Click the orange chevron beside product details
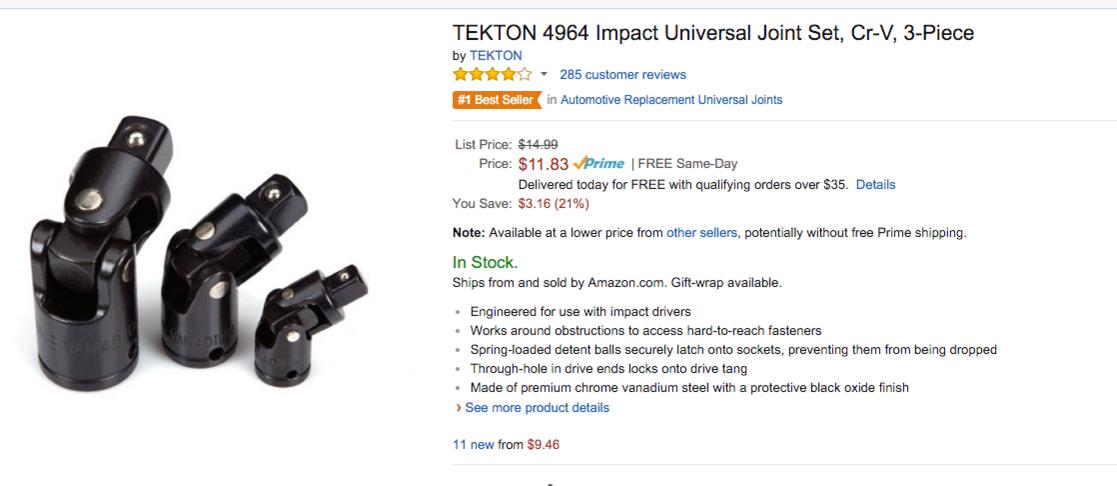The width and height of the screenshot is (1117, 486). tap(459, 408)
